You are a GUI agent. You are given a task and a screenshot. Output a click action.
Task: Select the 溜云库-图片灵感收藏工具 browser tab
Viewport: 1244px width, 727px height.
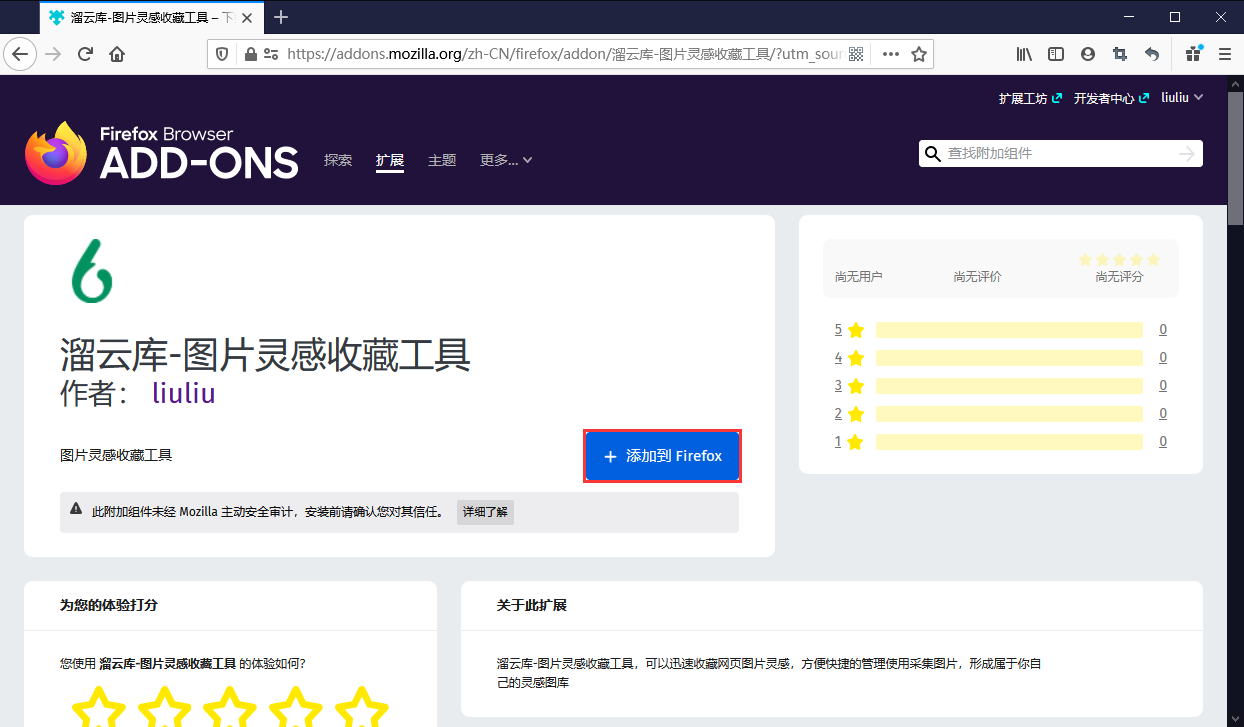[x=152, y=17]
